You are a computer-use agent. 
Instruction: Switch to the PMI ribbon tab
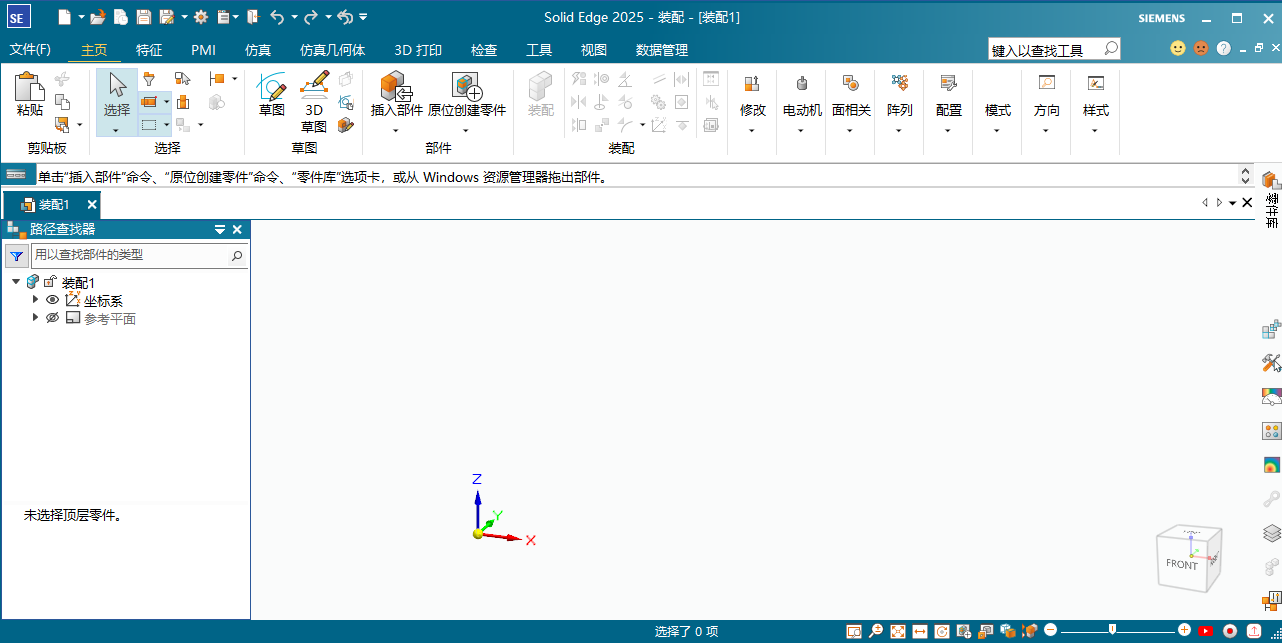pos(203,50)
